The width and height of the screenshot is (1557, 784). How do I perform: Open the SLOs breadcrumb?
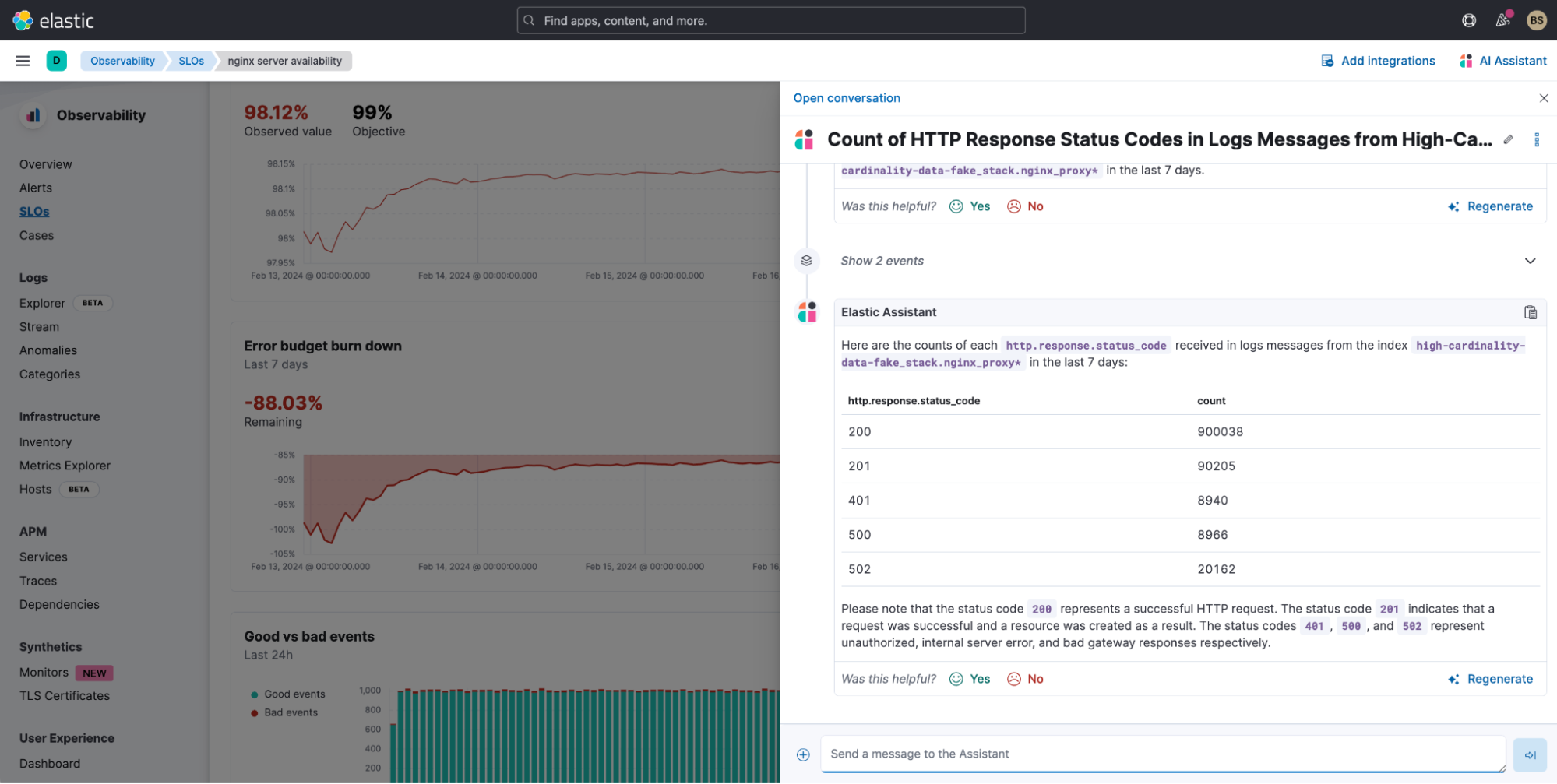[x=191, y=60]
